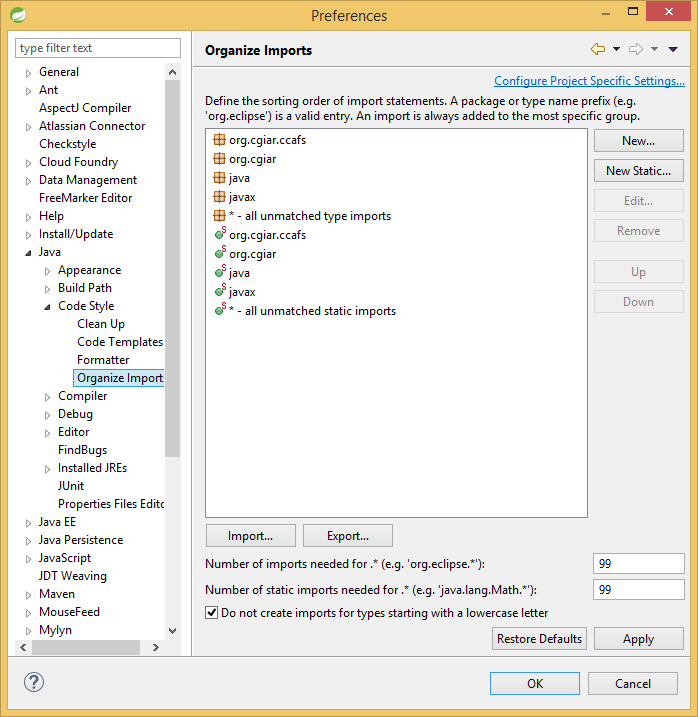Viewport: 698px width, 717px height.
Task: Open FreeMarker Editor preferences
Action: point(86,198)
